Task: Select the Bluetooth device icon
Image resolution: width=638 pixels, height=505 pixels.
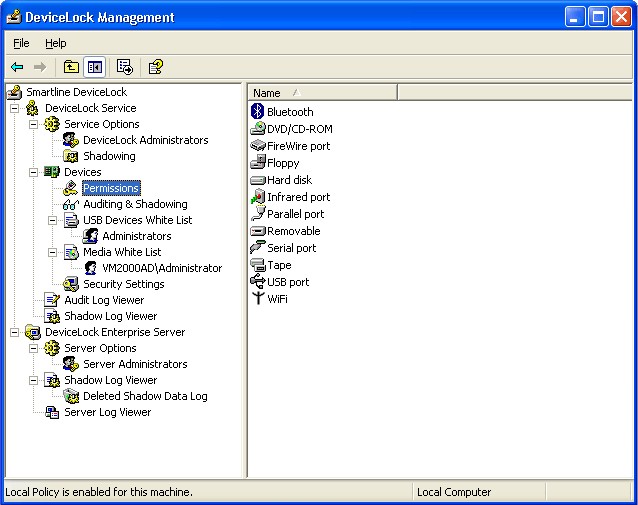Action: [x=257, y=112]
